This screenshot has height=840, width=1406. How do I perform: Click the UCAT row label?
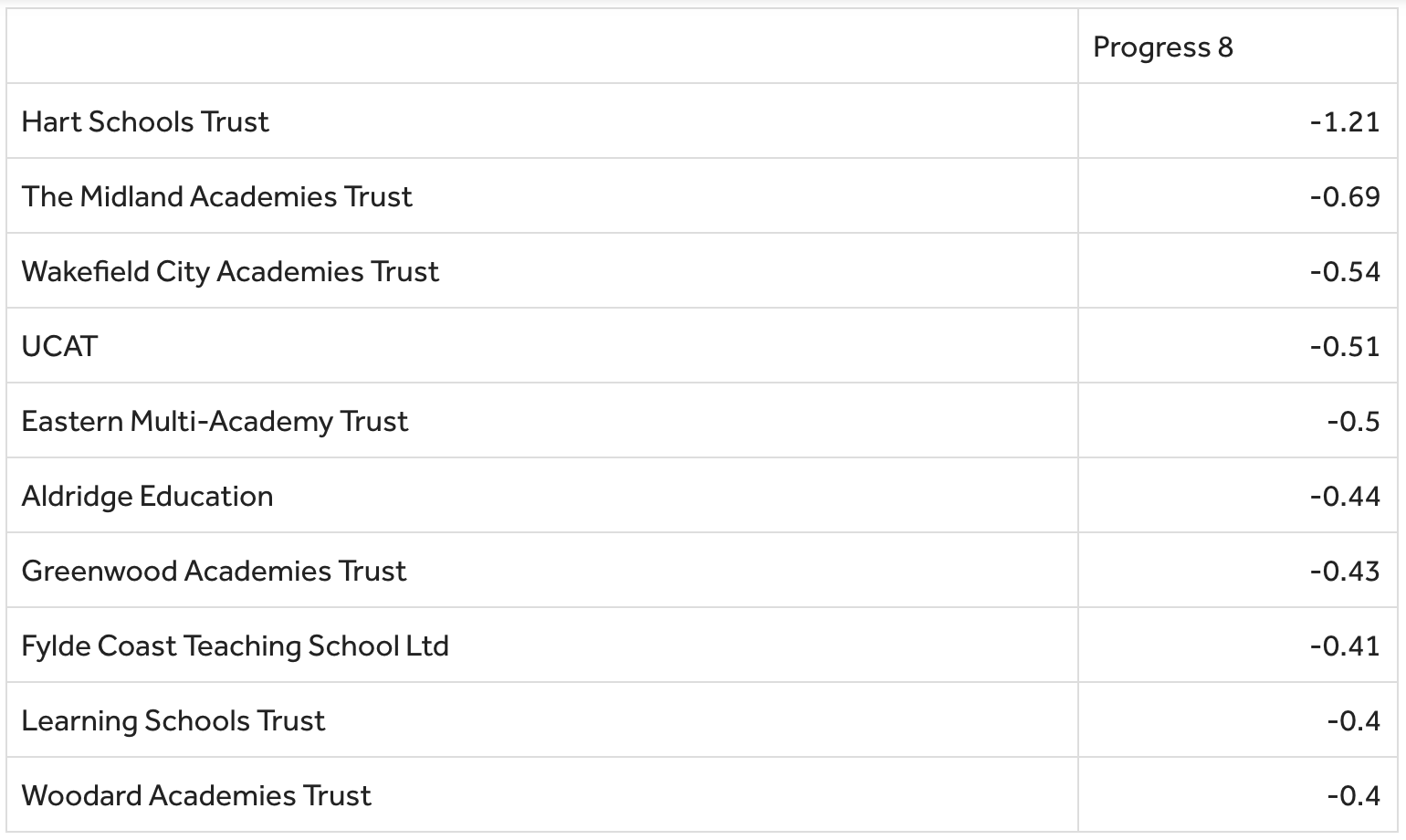click(x=59, y=346)
